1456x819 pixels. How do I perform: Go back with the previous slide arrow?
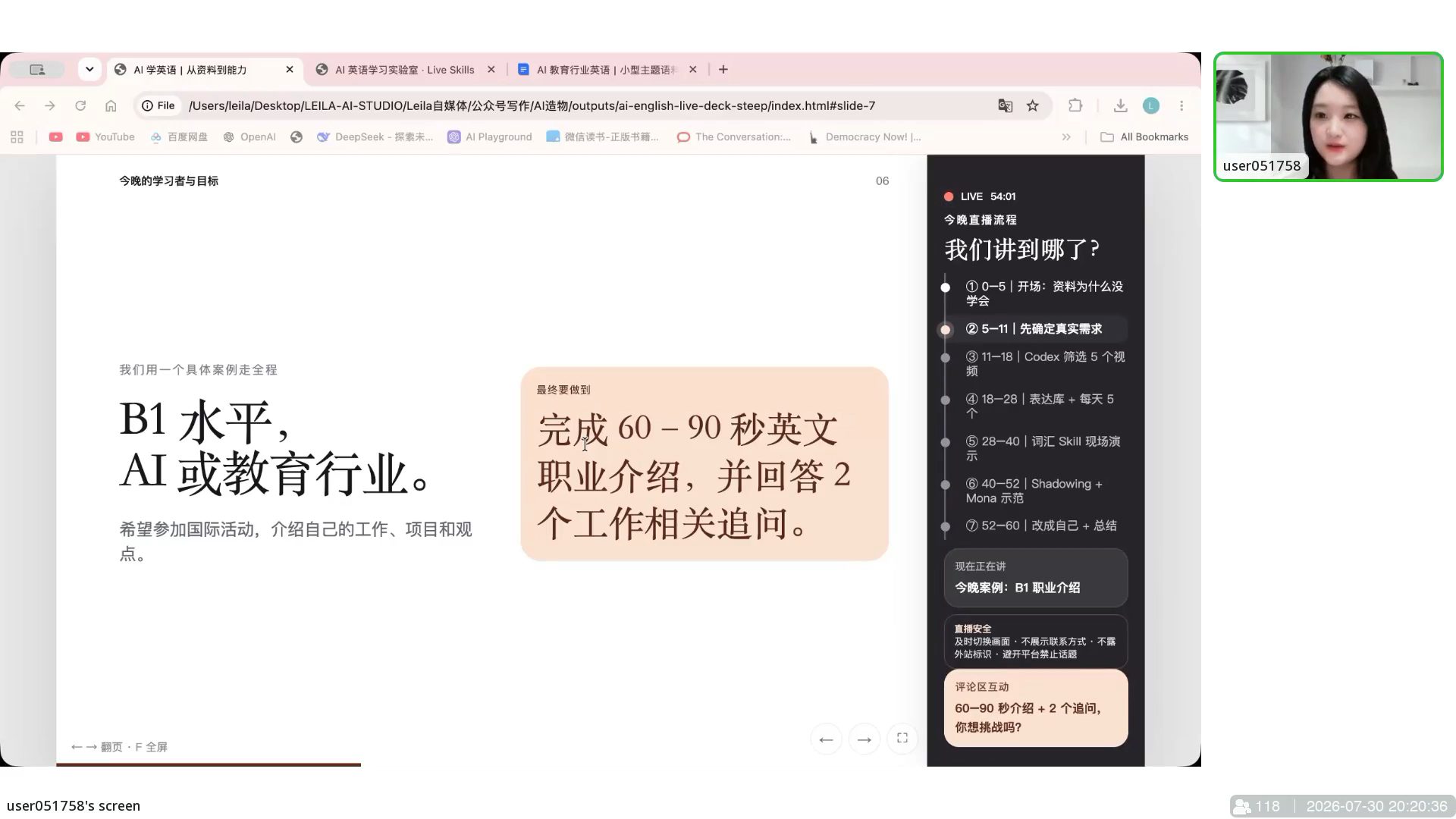tap(826, 739)
